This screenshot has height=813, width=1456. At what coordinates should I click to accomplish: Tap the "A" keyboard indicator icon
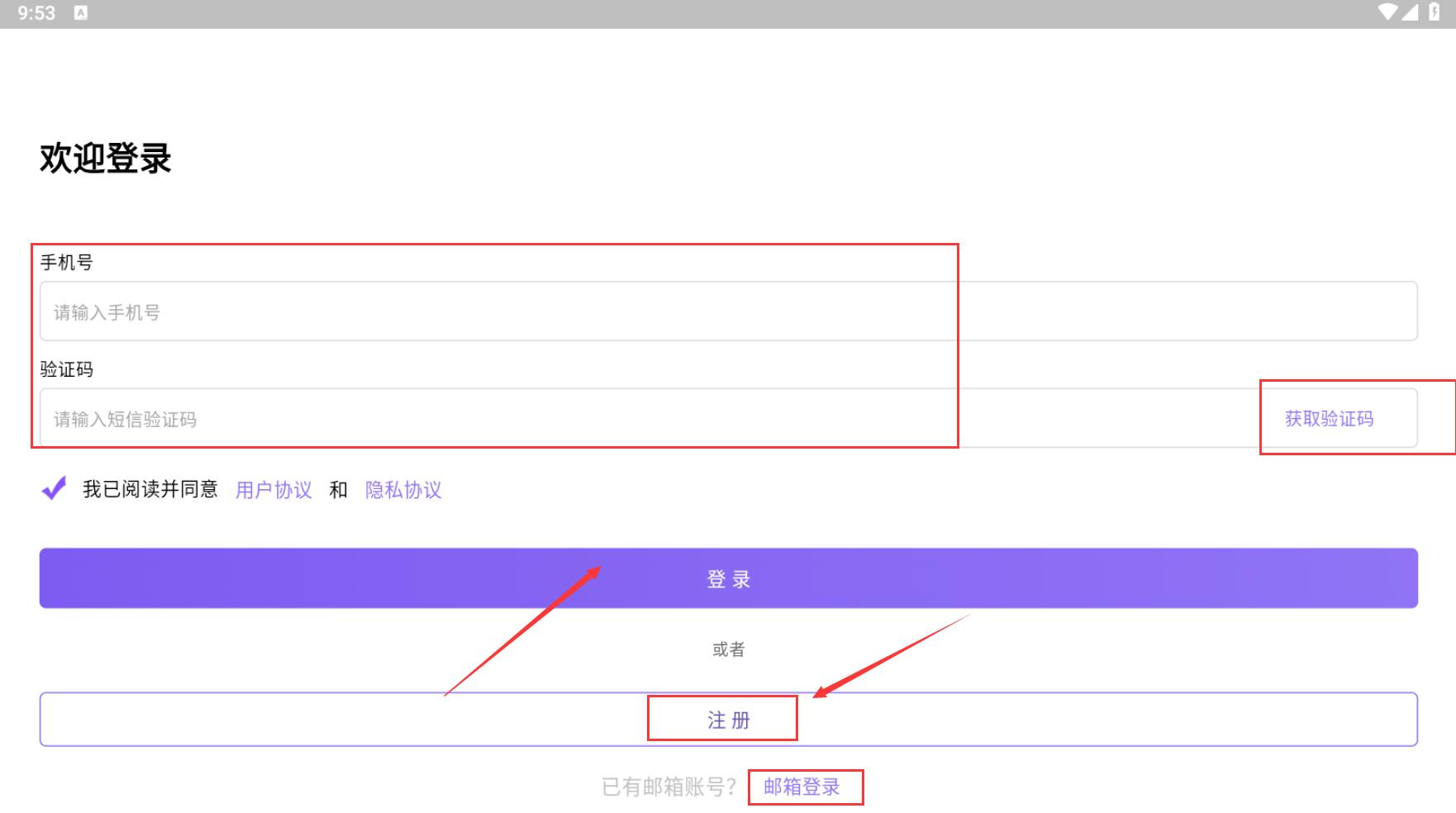(81, 13)
